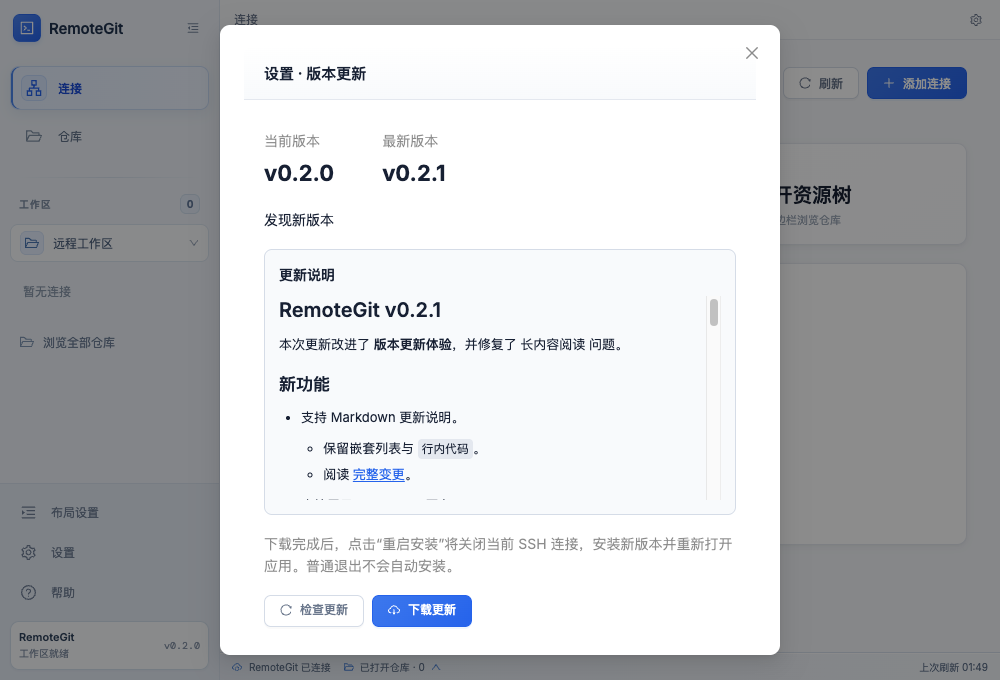Open the 连接 sidebar item
Screen dimensions: 1000x680
(110, 88)
